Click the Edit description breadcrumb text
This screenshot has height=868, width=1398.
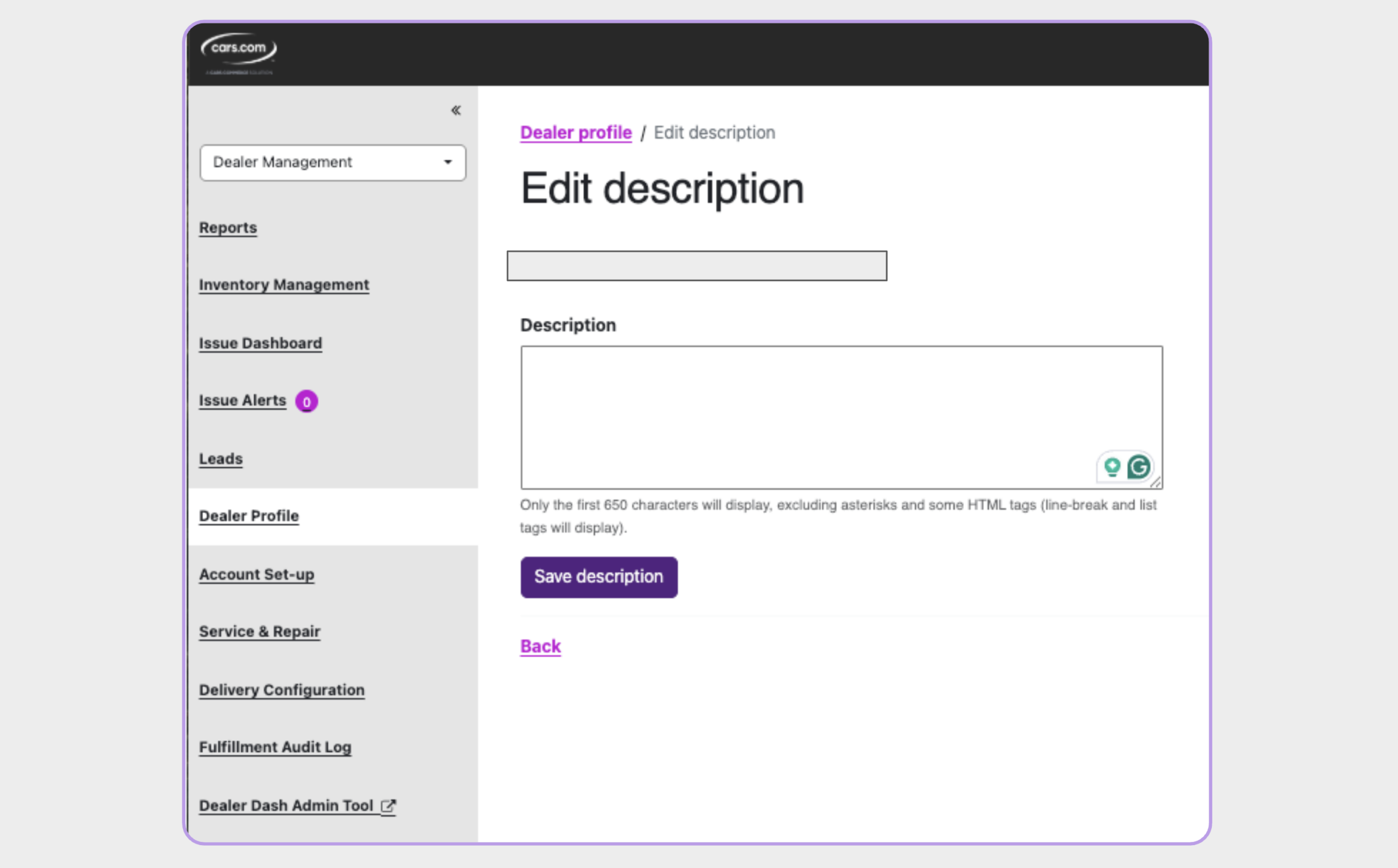point(715,133)
